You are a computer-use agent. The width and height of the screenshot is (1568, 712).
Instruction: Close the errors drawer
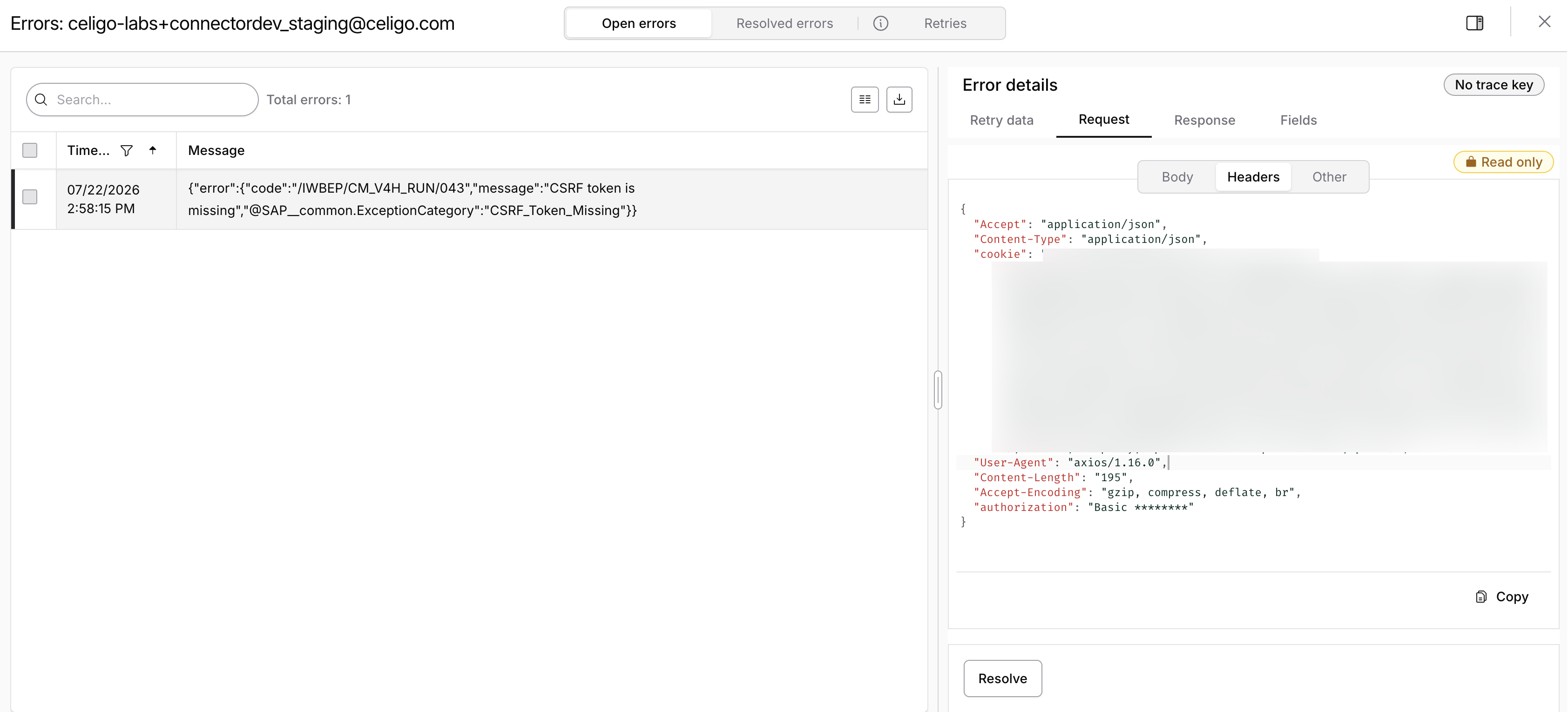[1544, 22]
